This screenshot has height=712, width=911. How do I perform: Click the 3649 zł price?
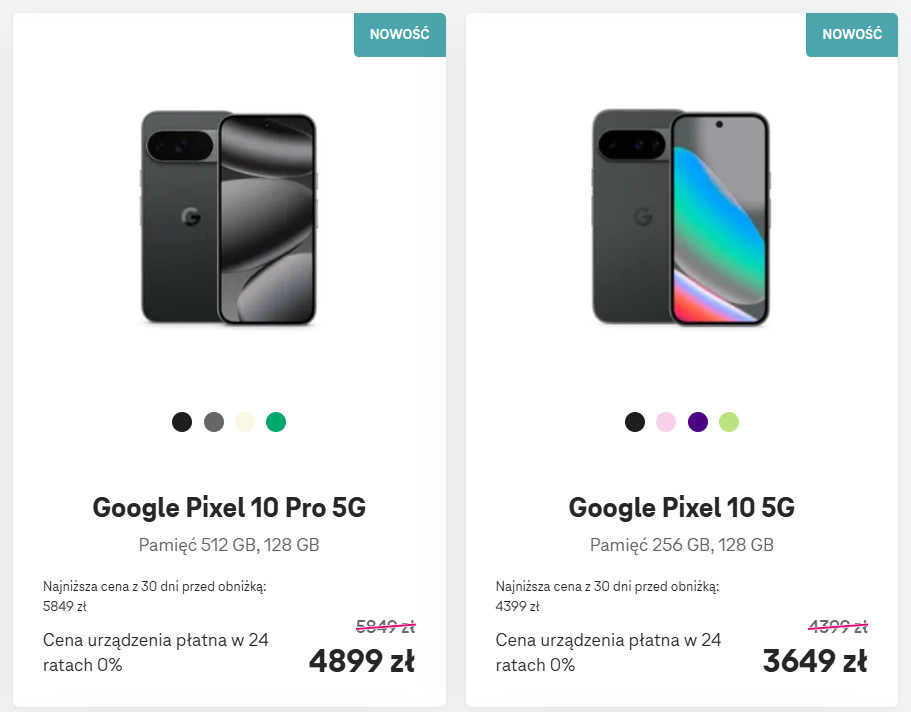coord(814,661)
